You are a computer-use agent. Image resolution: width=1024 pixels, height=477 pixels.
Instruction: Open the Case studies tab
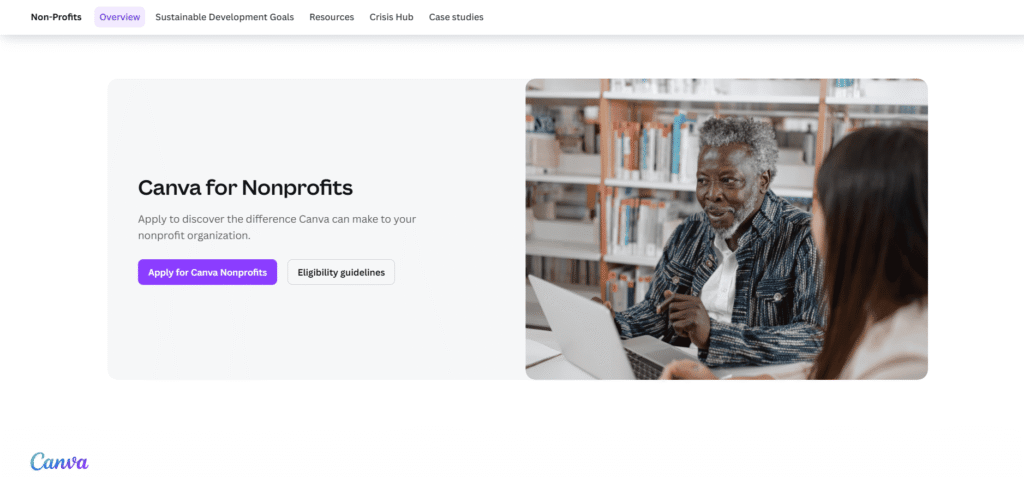(456, 17)
